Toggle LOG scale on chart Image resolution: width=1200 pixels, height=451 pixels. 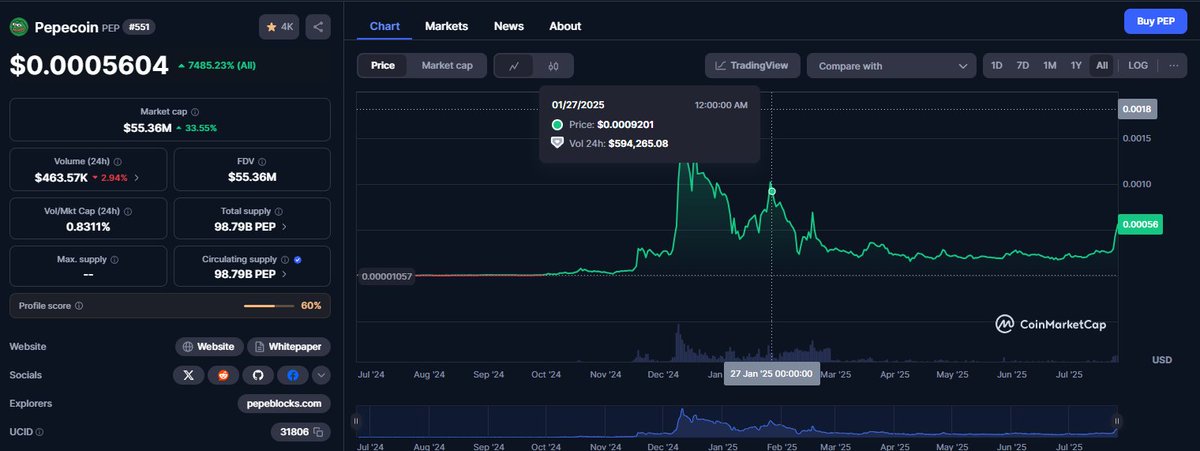1138,65
